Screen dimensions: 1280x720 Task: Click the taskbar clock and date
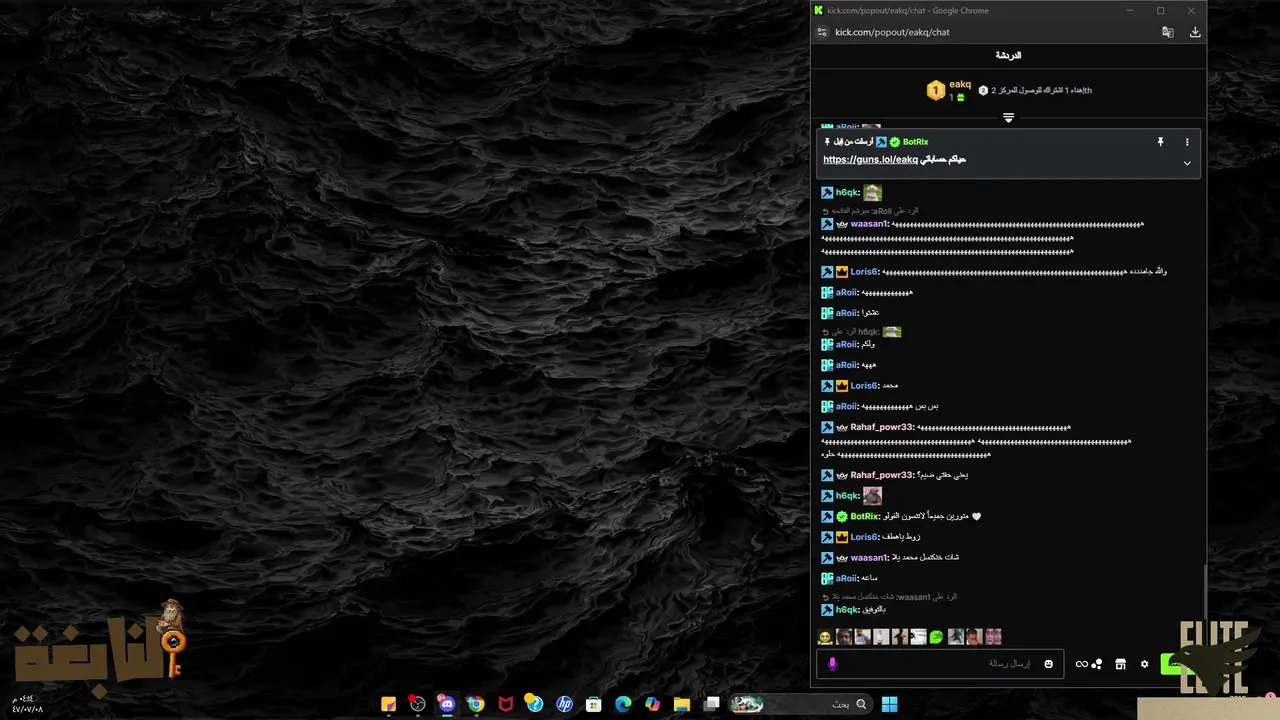[27, 703]
